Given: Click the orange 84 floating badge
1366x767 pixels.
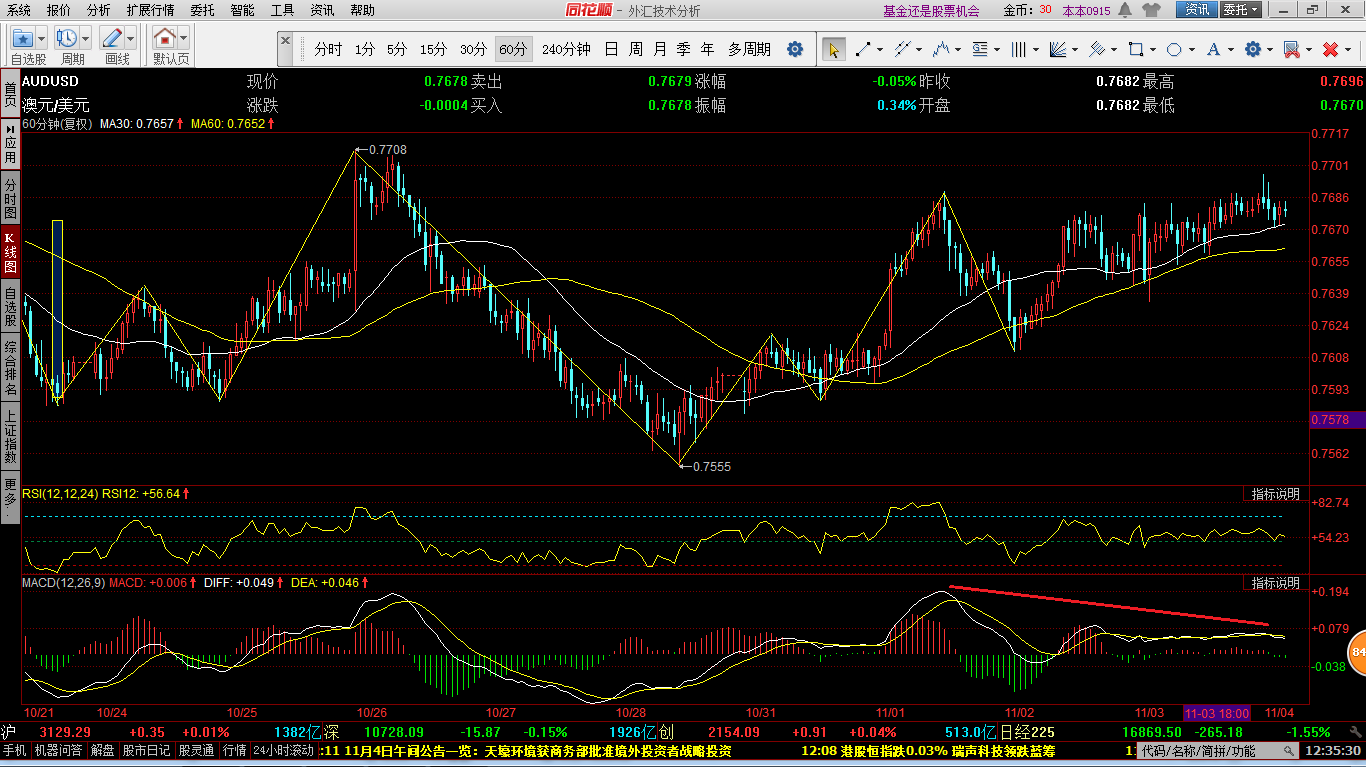Looking at the screenshot, I should pos(1357,652).
